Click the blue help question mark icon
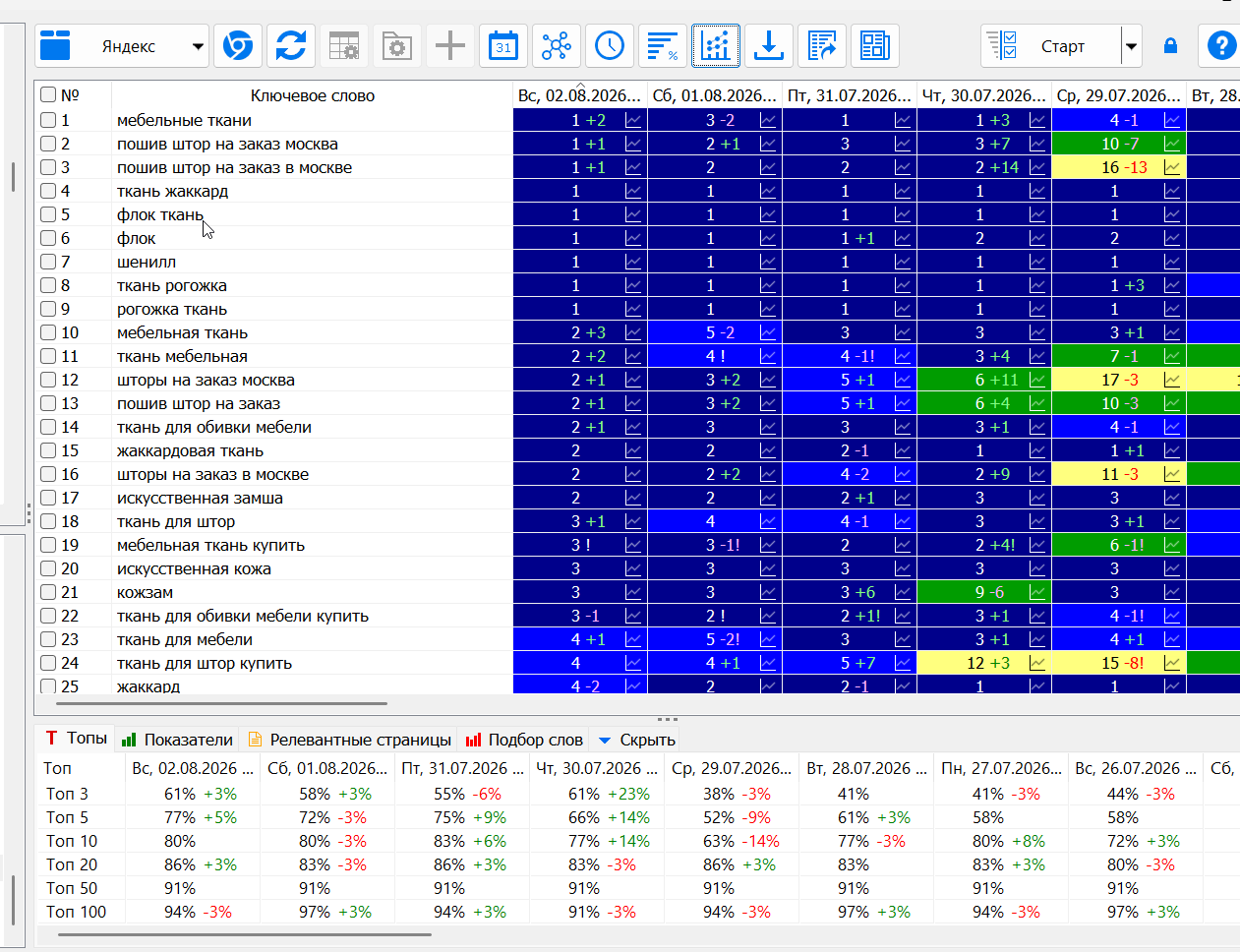Image resolution: width=1240 pixels, height=952 pixels. coord(1221,45)
